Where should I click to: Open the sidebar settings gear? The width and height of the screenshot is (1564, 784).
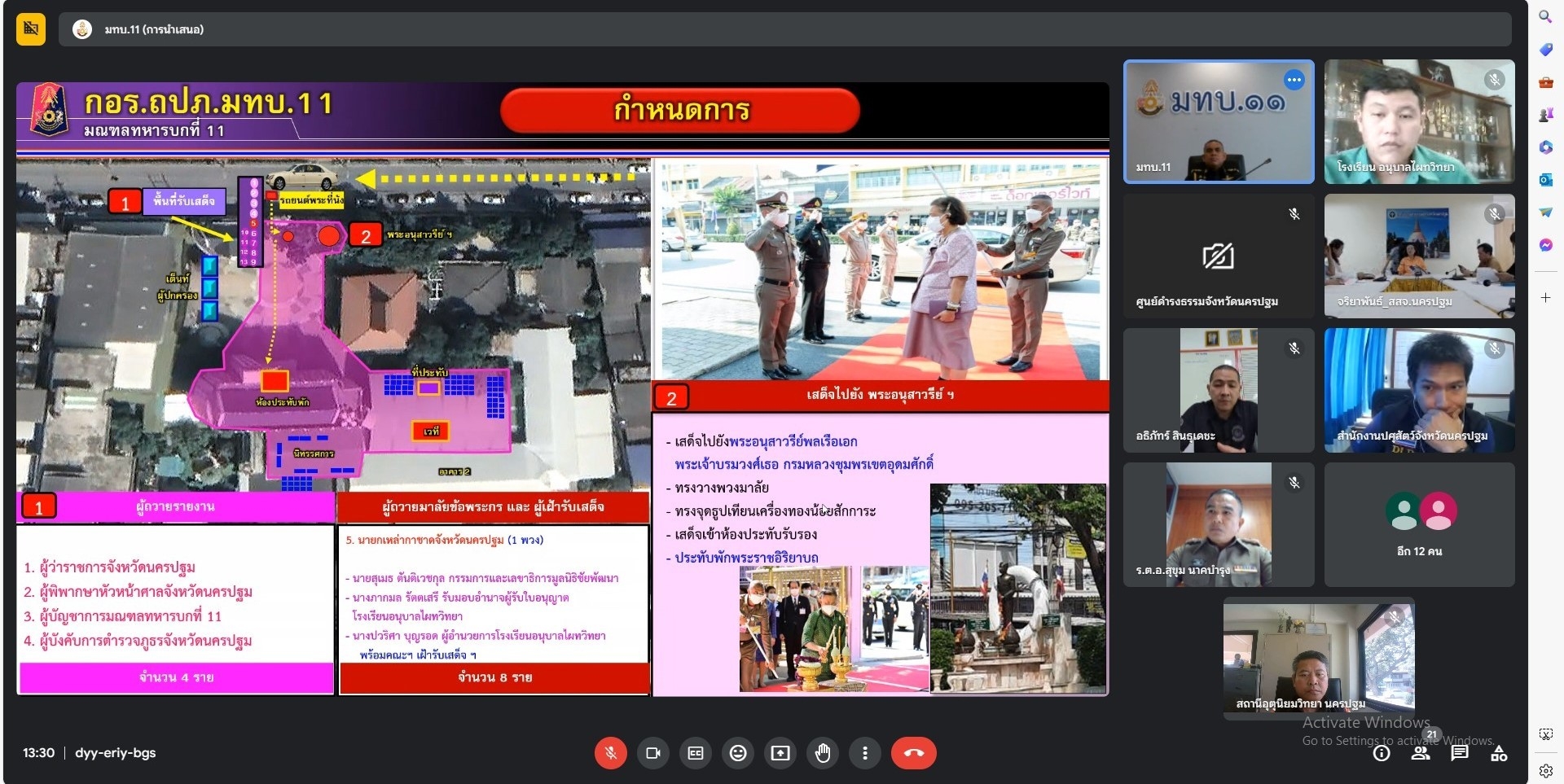point(1545,770)
